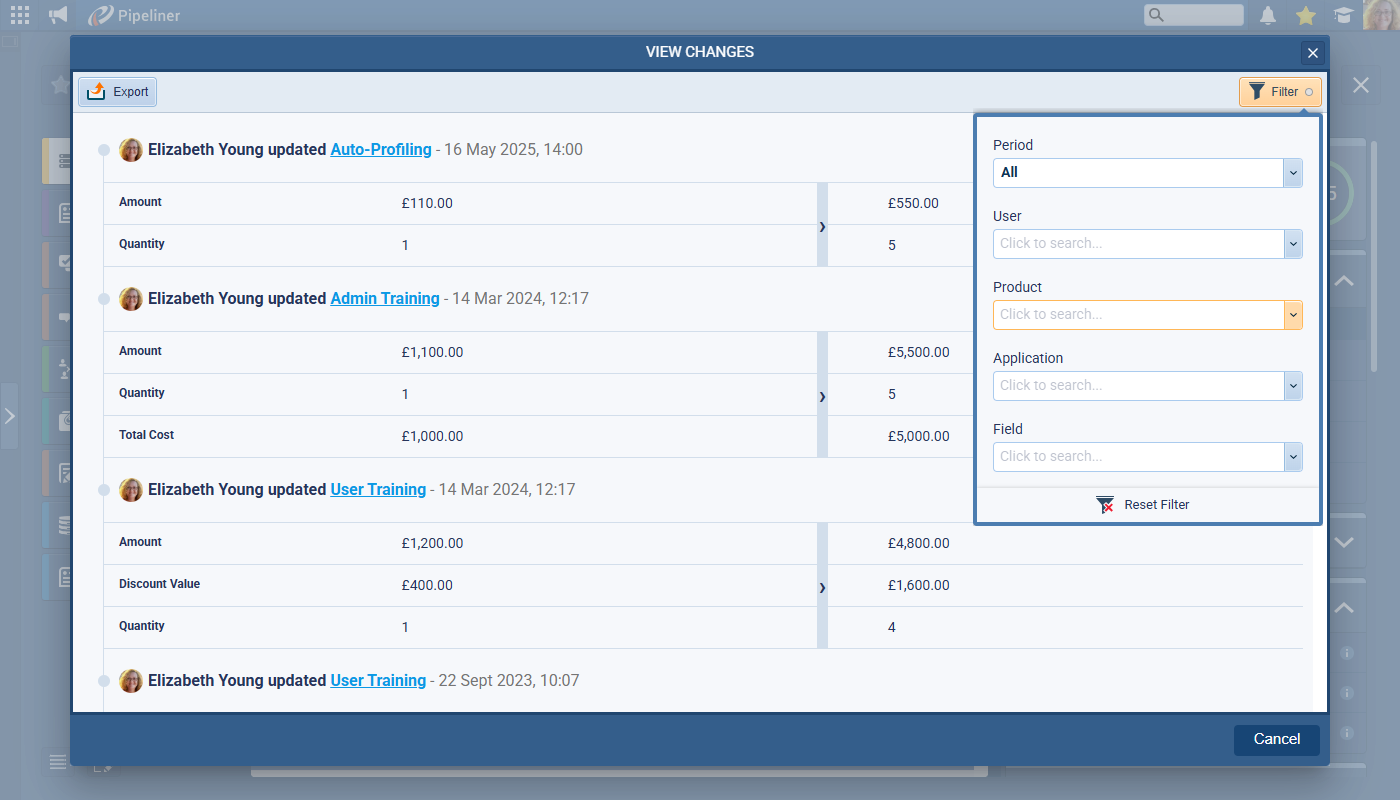Click the user profile avatar in header
Image resolution: width=1400 pixels, height=800 pixels.
point(1381,15)
